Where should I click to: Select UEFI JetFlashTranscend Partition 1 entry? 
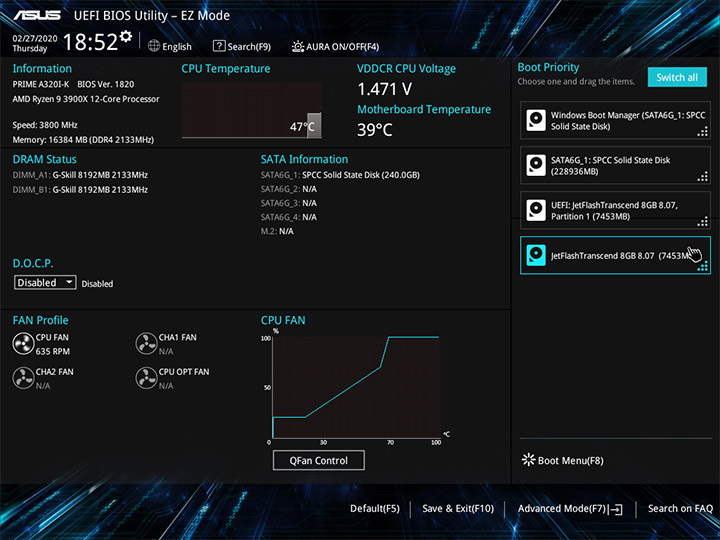click(615, 210)
